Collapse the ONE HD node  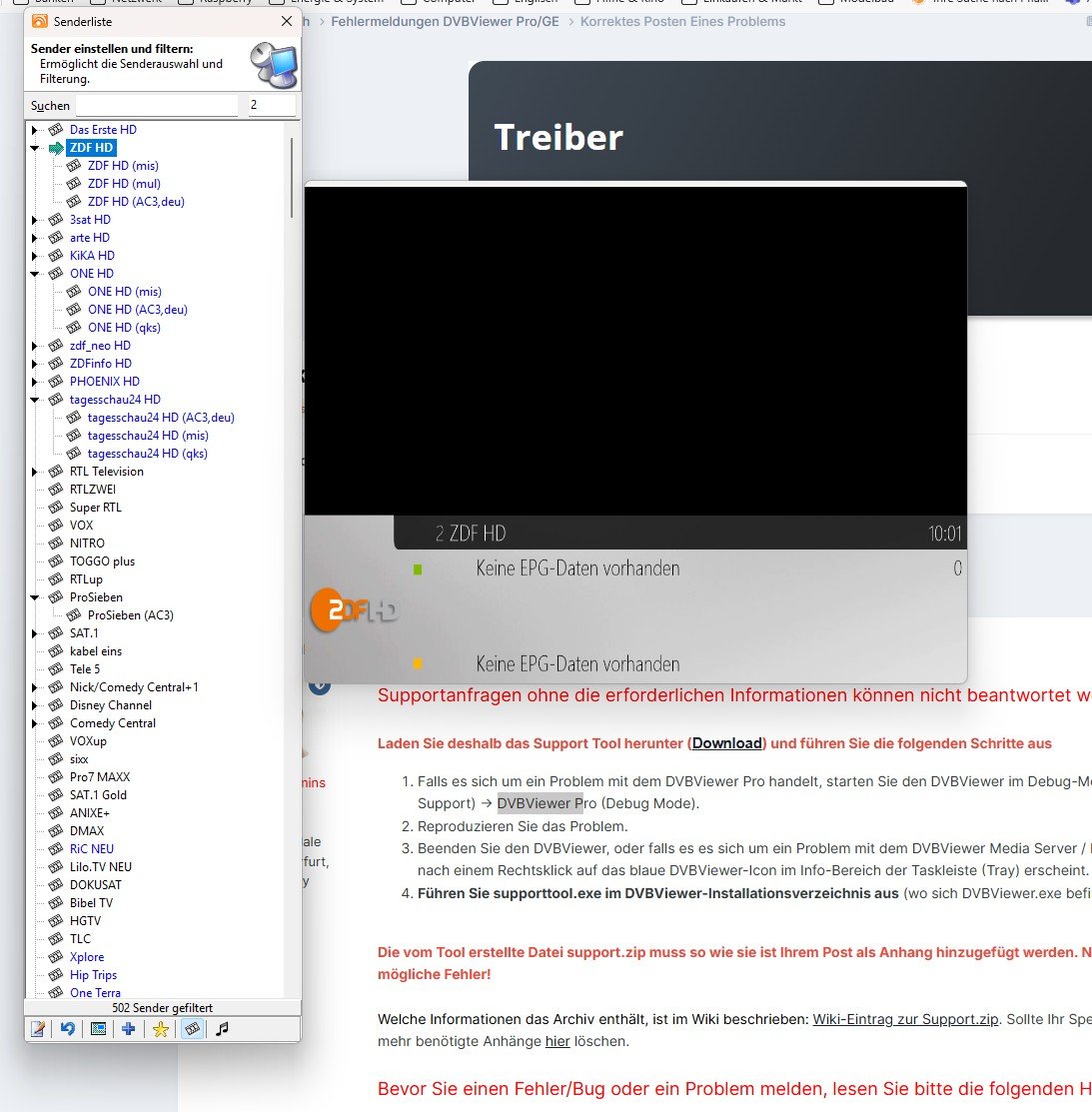click(34, 274)
